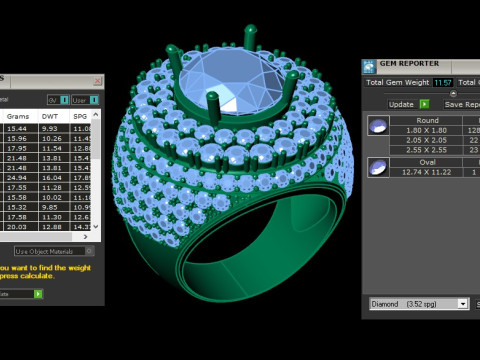Click the 17.55 grams cell

(20, 187)
